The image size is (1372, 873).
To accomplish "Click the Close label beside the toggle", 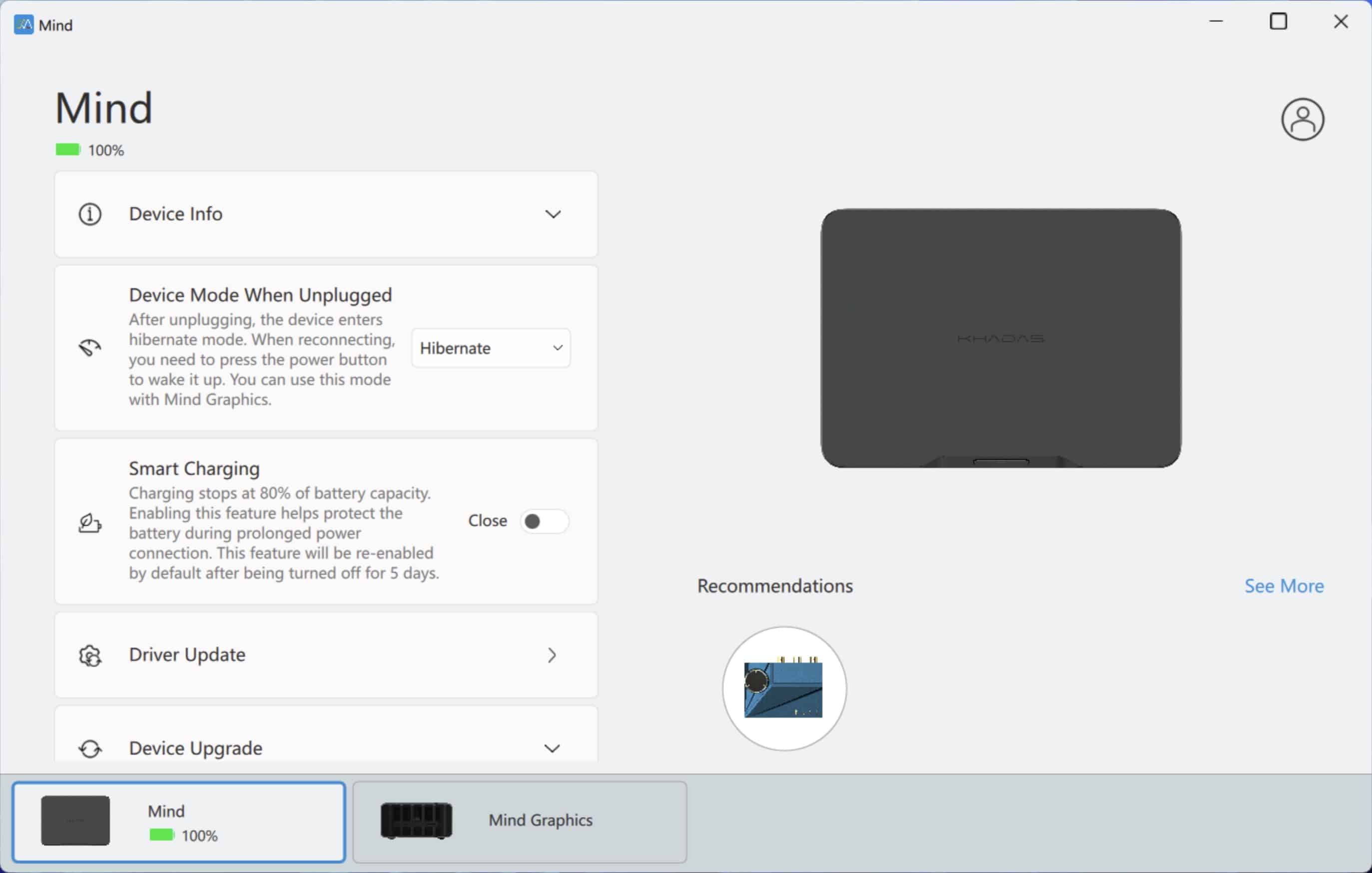I will pyautogui.click(x=487, y=520).
